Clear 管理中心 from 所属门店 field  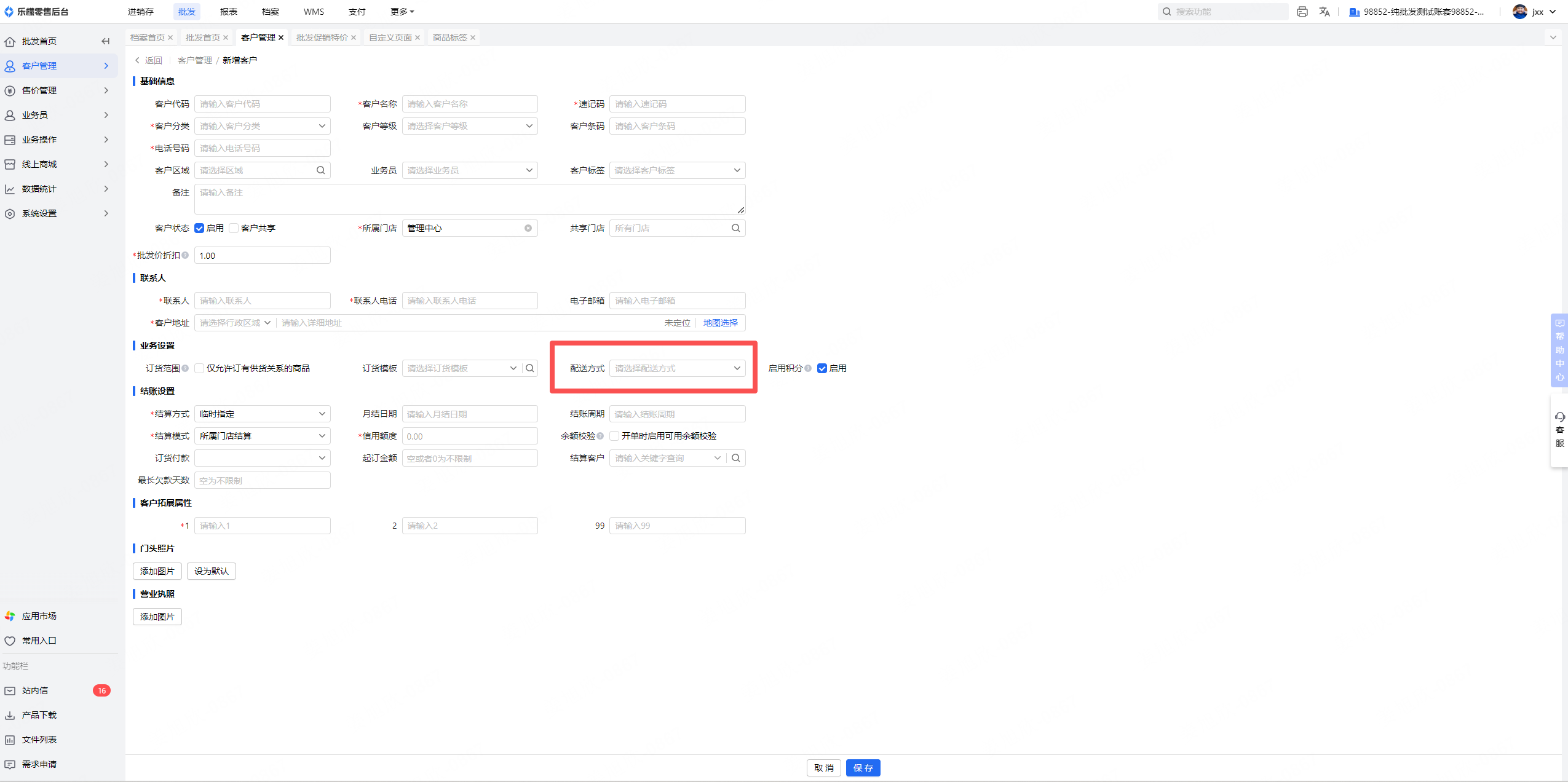coord(528,228)
